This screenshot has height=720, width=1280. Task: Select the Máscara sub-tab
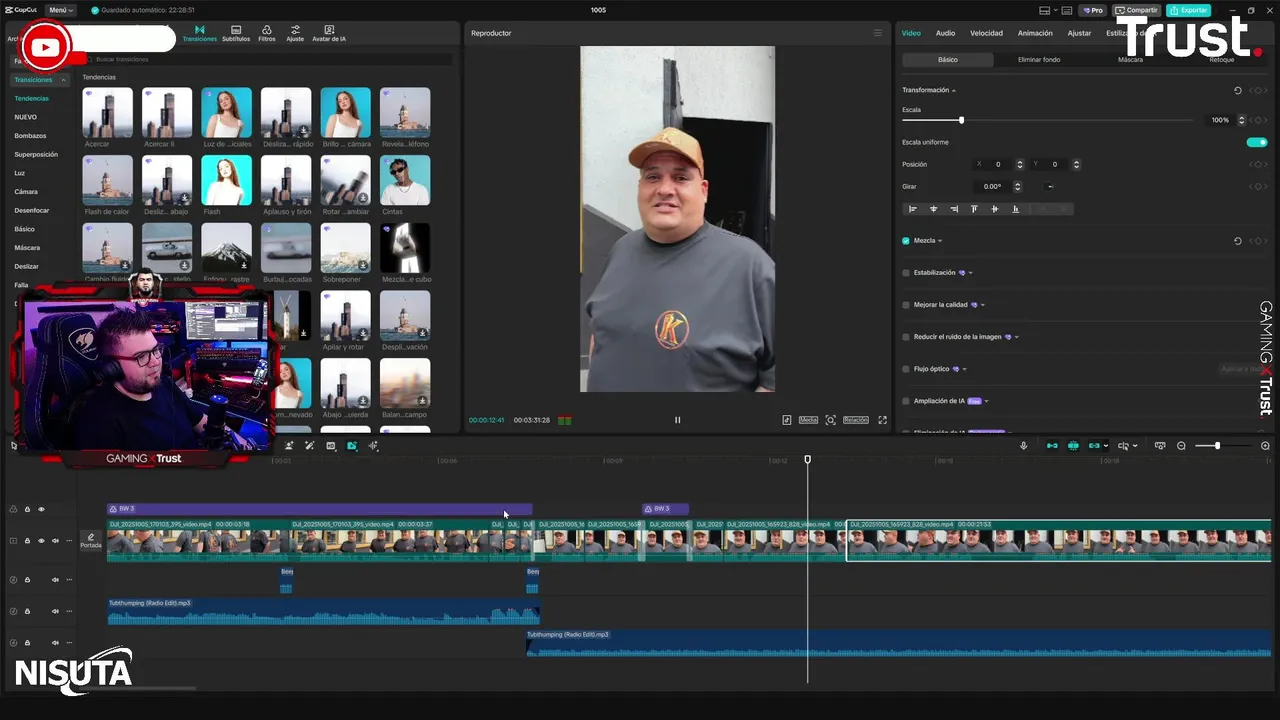pos(1130,59)
